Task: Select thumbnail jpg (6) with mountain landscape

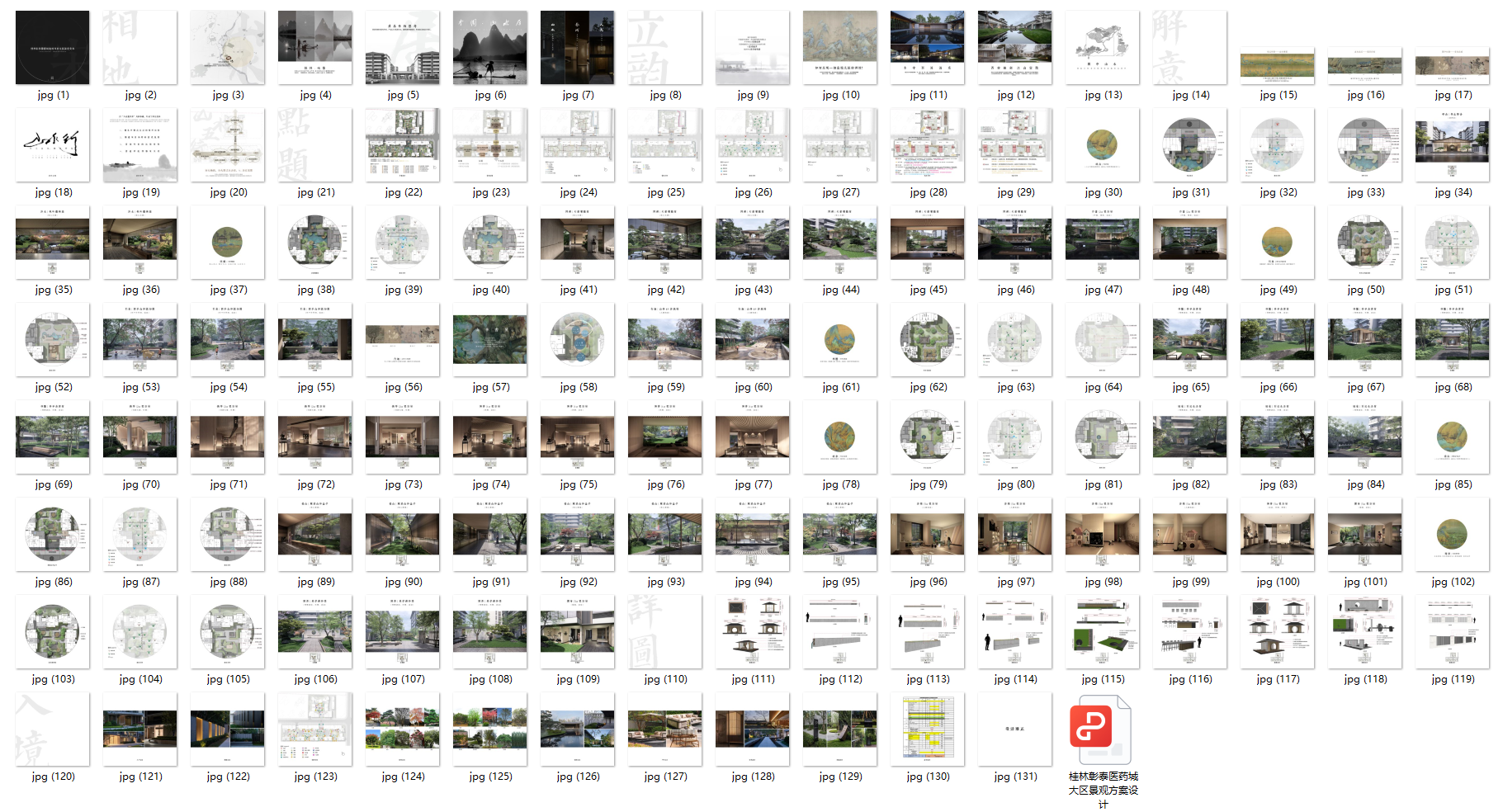Action: coord(490,48)
